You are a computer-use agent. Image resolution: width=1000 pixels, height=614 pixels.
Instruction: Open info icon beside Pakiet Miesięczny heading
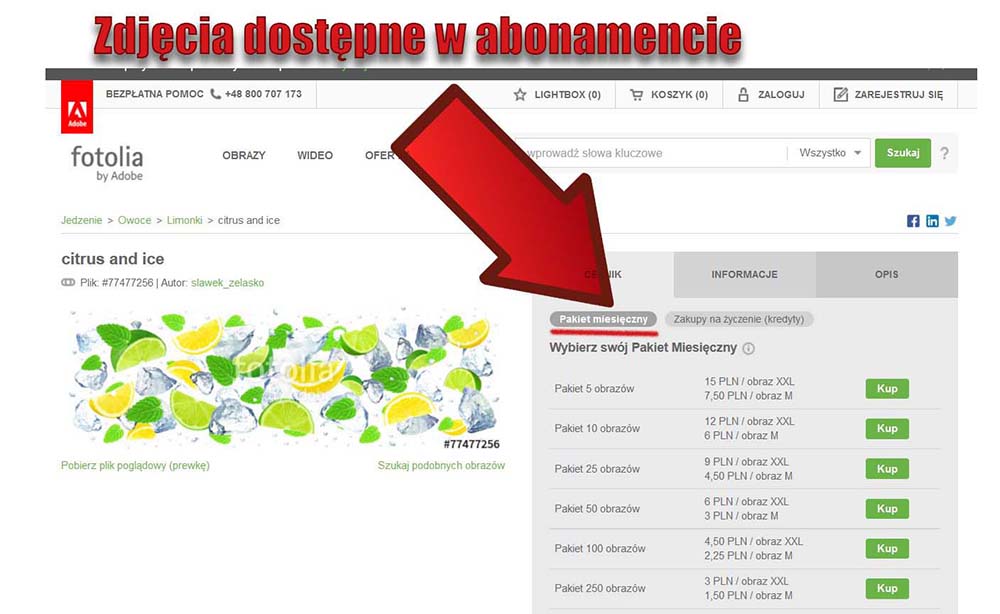(749, 349)
